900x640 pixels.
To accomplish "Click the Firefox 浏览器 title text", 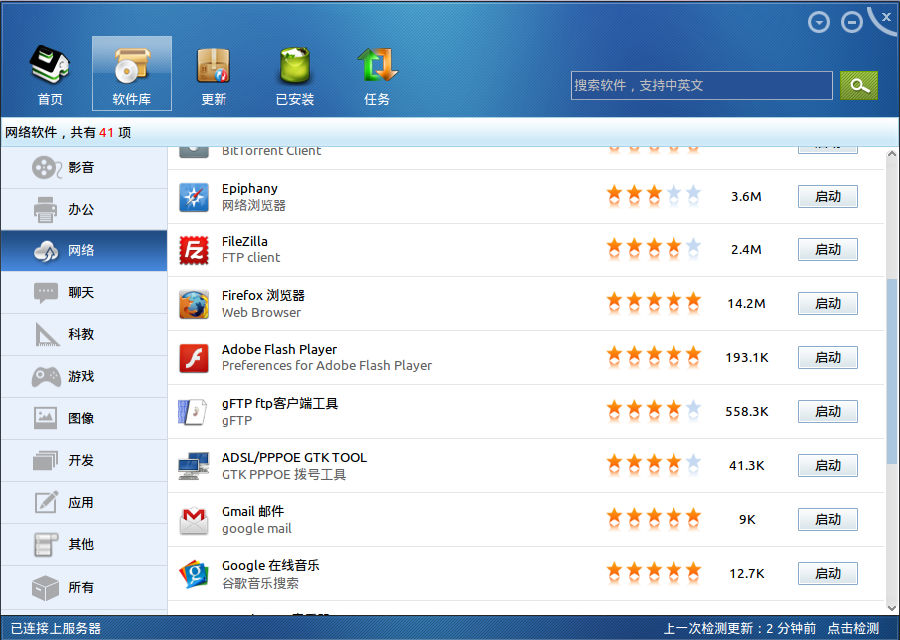I will tap(263, 296).
